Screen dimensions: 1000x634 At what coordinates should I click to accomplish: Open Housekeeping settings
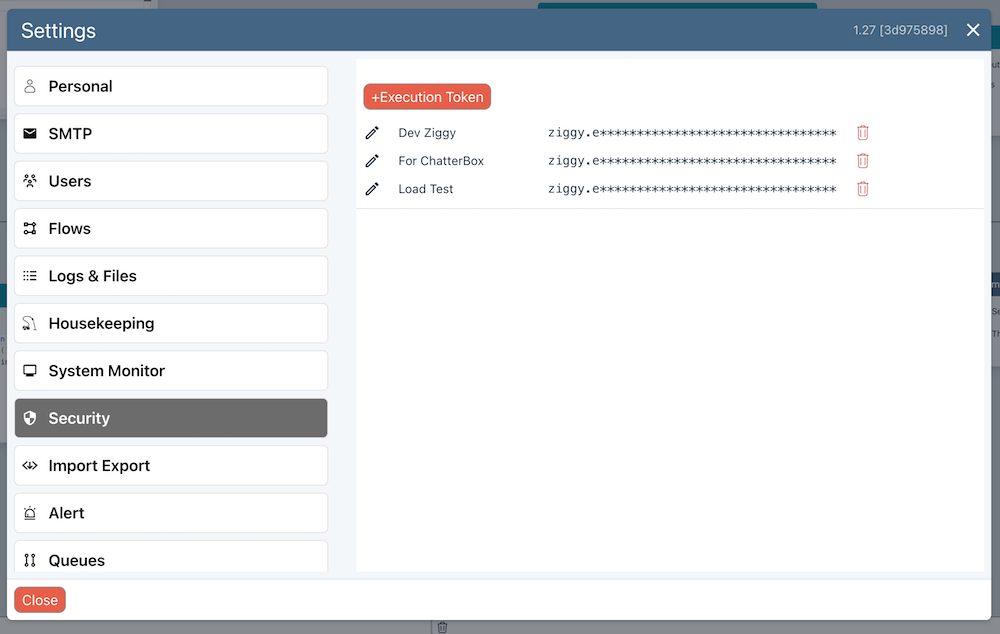(x=171, y=324)
